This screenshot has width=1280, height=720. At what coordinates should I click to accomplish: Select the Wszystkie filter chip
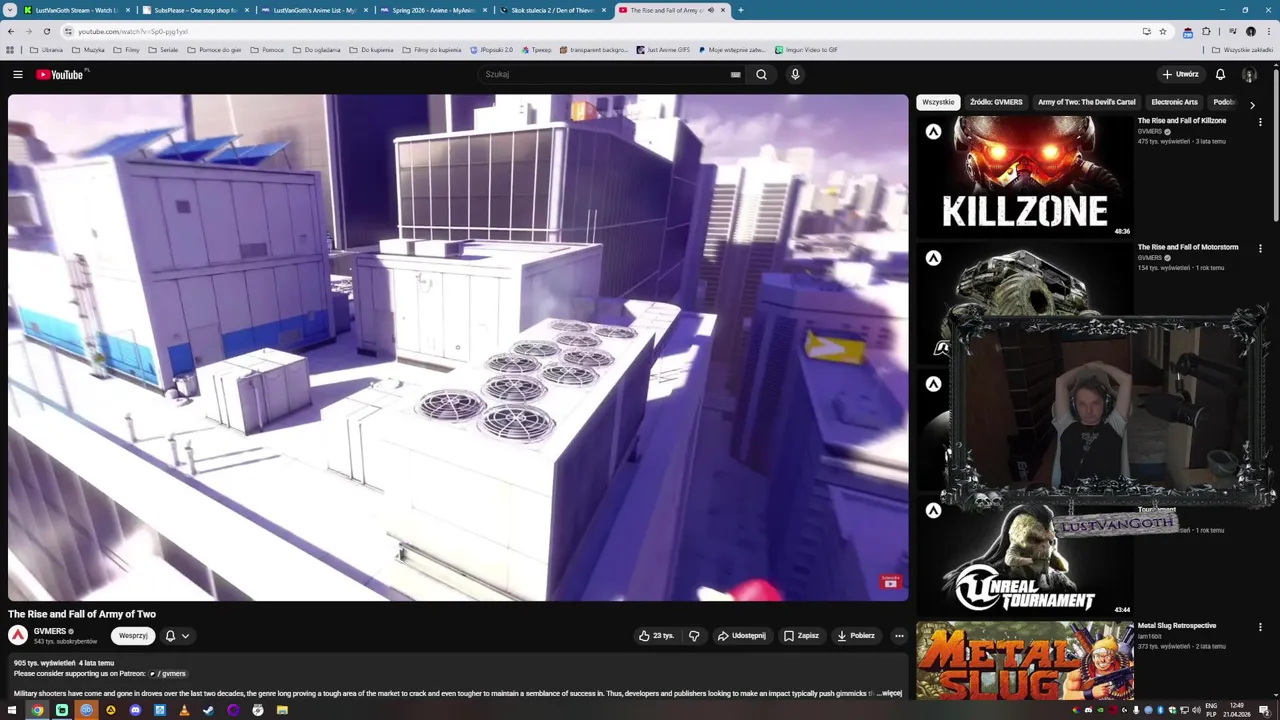[938, 102]
